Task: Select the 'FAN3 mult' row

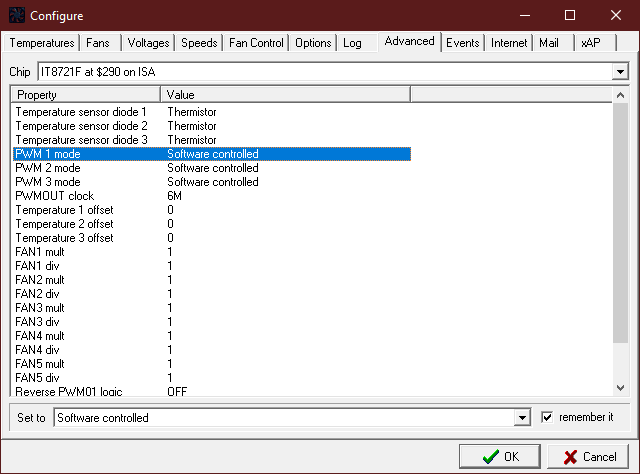Action: click(211, 307)
